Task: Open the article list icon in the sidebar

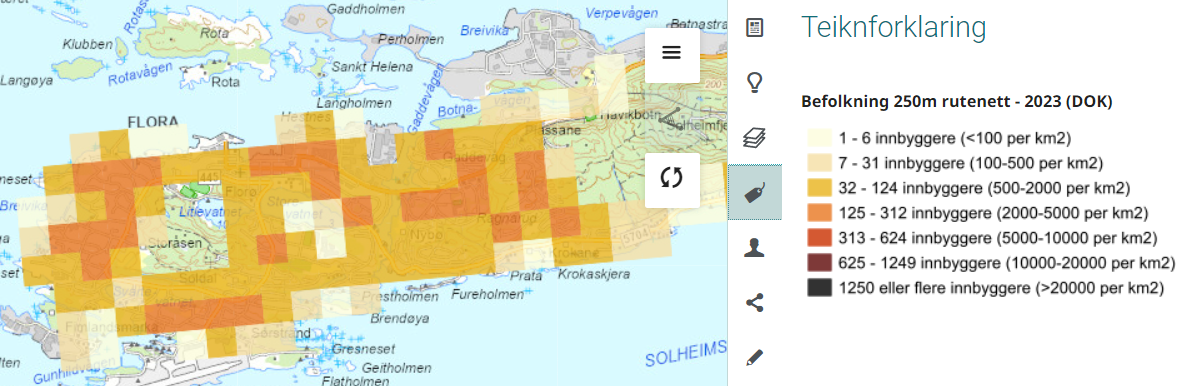Action: pos(754,28)
